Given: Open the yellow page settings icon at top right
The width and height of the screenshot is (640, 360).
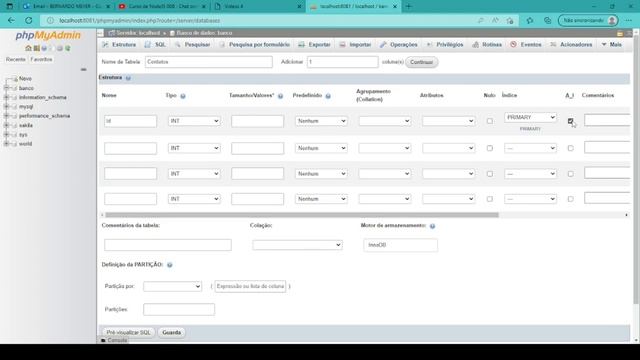Looking at the screenshot, I should pos(620,33).
